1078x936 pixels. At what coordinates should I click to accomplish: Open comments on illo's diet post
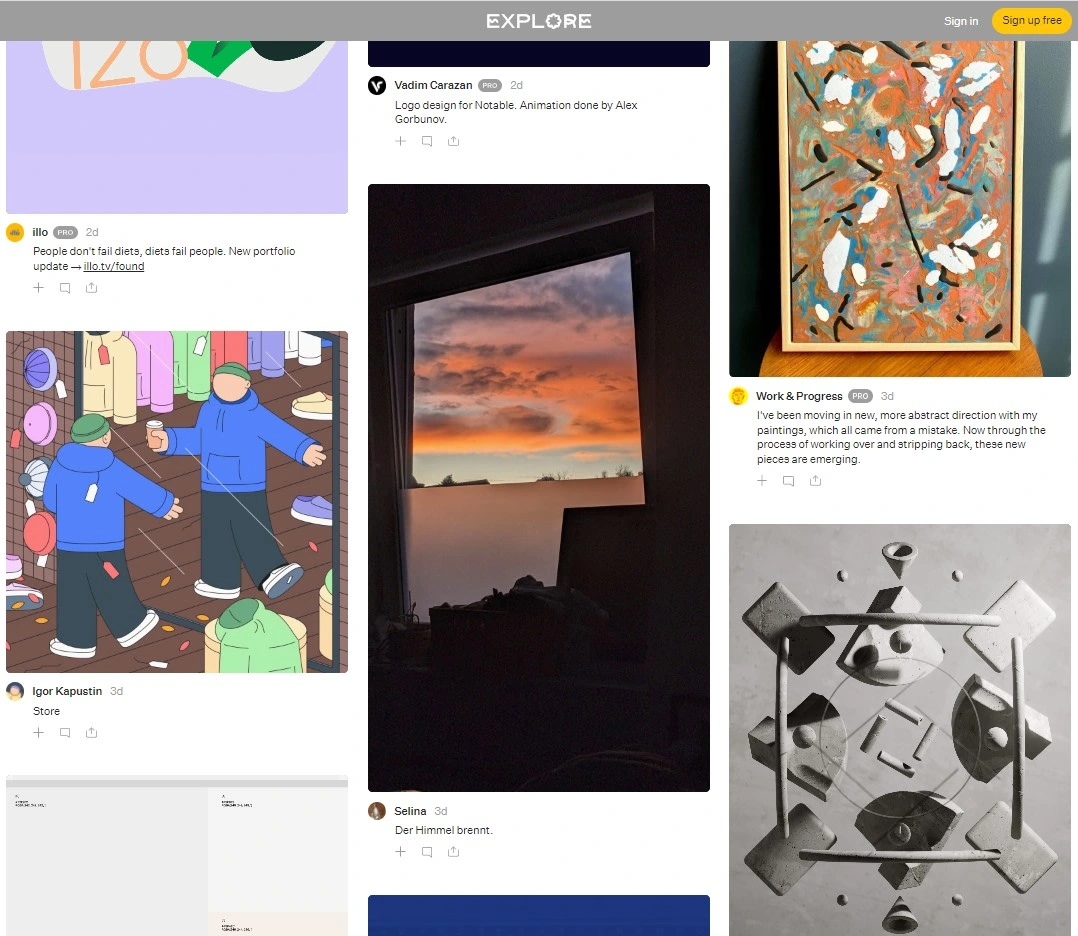coord(65,288)
